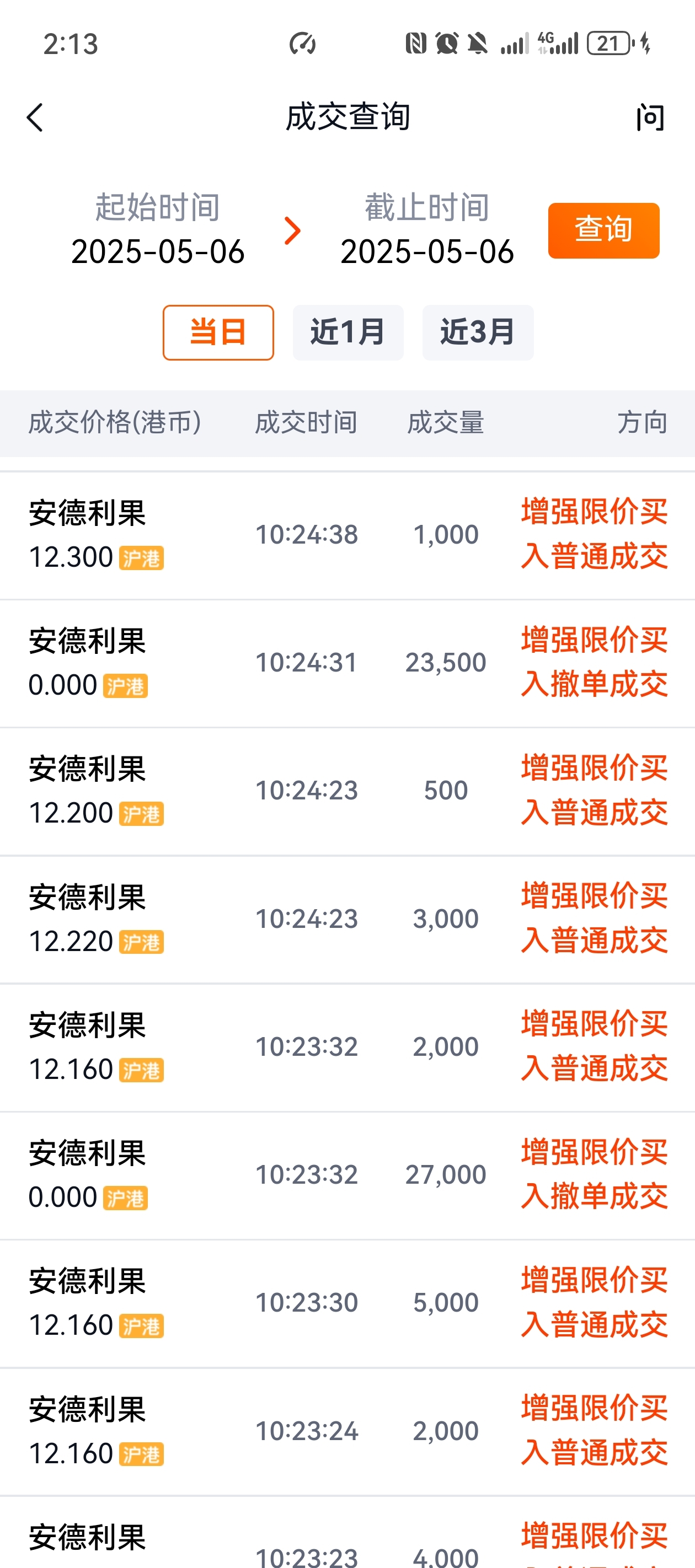The image size is (695, 1568).
Task: Select the 近3月 filter
Action: coord(478,332)
